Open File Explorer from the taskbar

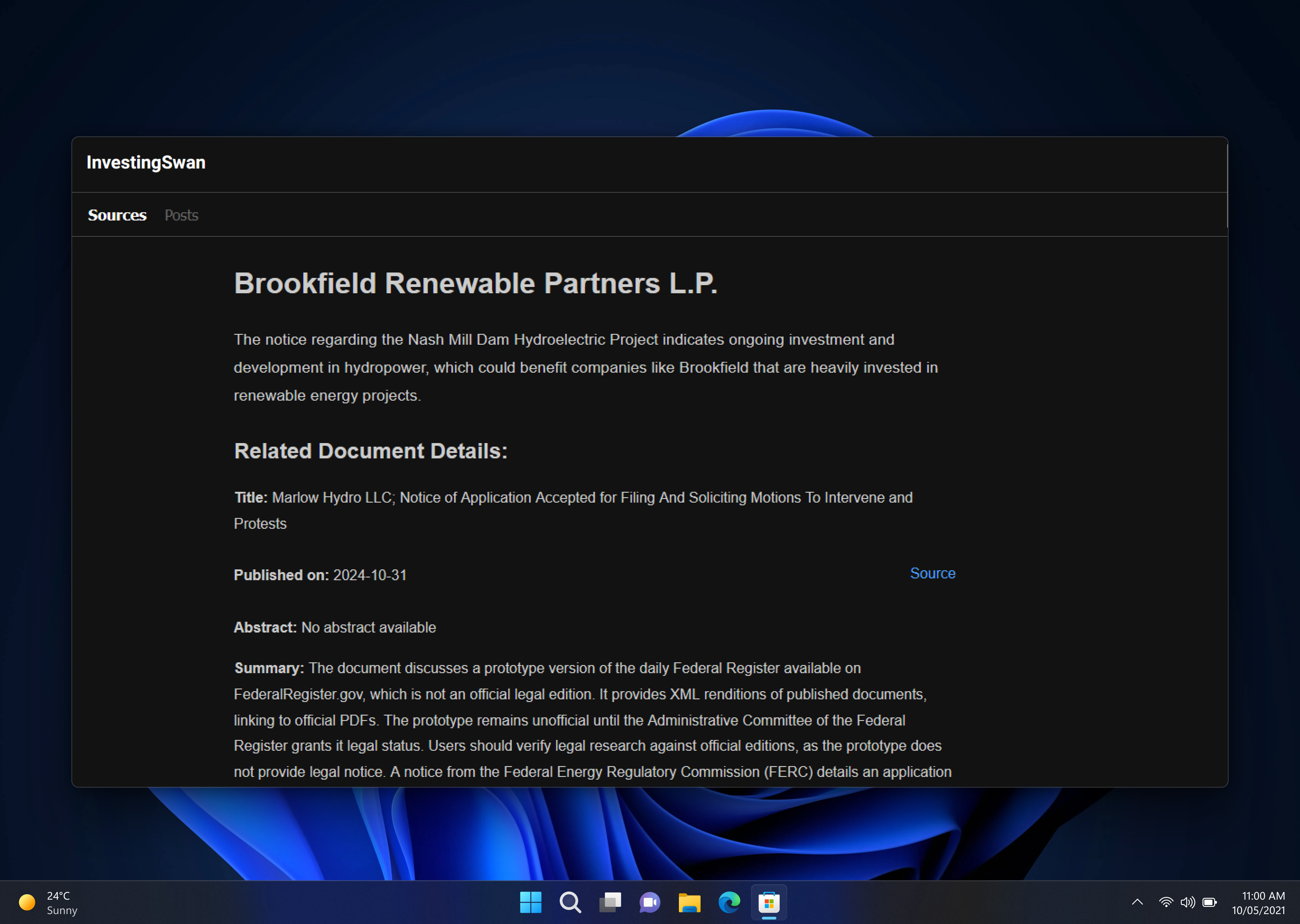[x=689, y=902]
